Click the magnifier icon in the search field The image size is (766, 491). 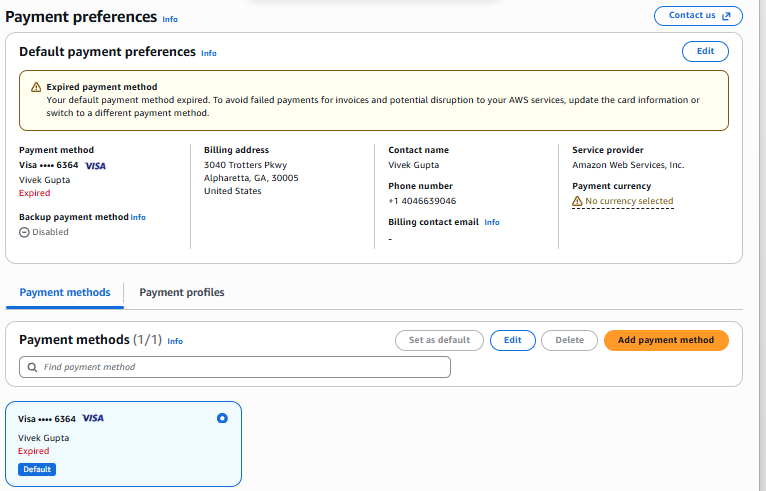32,367
